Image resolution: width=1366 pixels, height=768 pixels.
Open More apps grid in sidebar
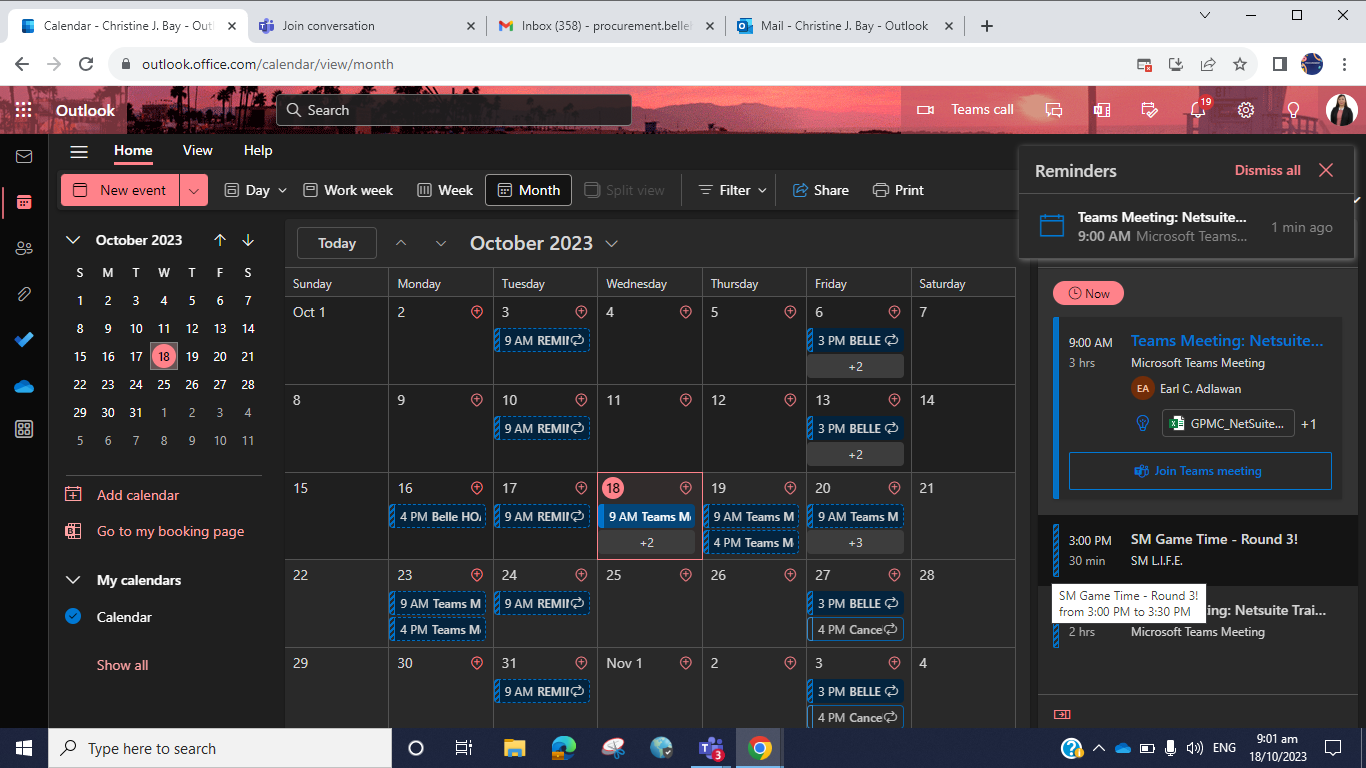point(24,429)
